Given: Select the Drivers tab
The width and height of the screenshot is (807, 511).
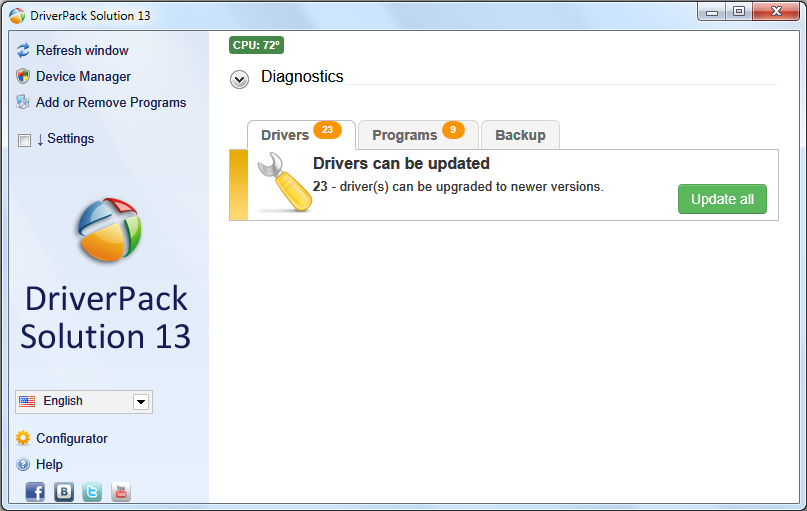Looking at the screenshot, I should tap(286, 135).
